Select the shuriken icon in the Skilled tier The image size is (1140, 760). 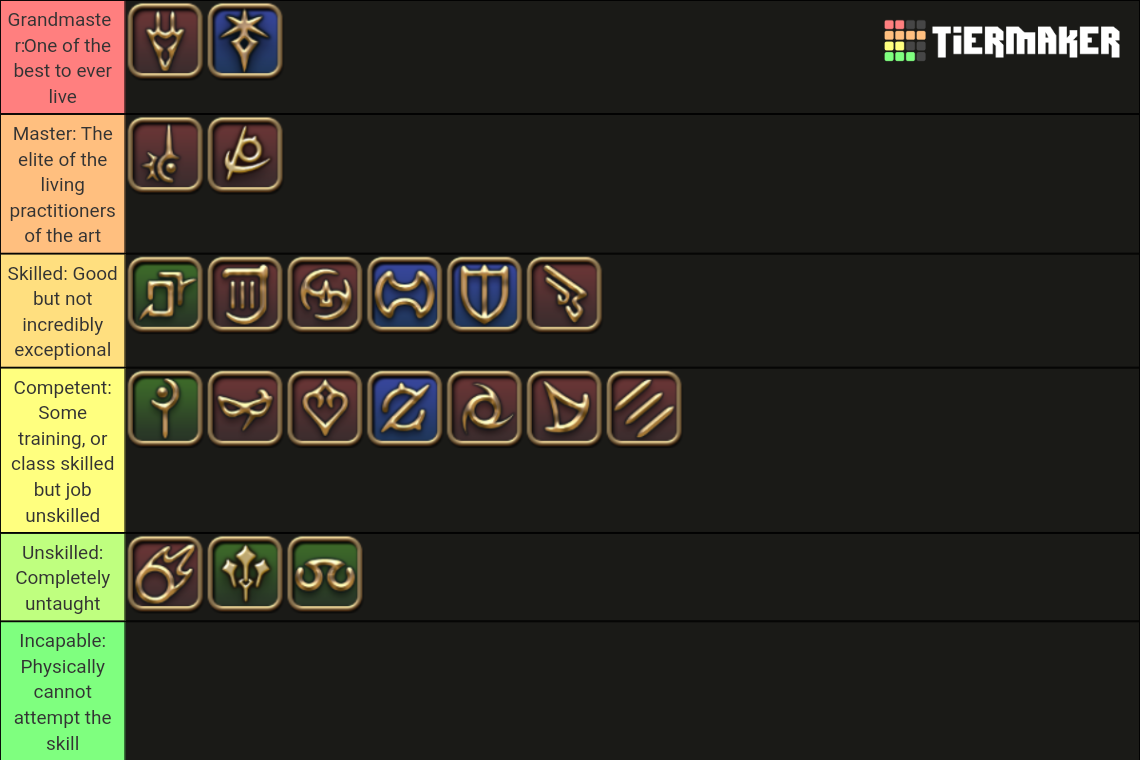pos(325,293)
